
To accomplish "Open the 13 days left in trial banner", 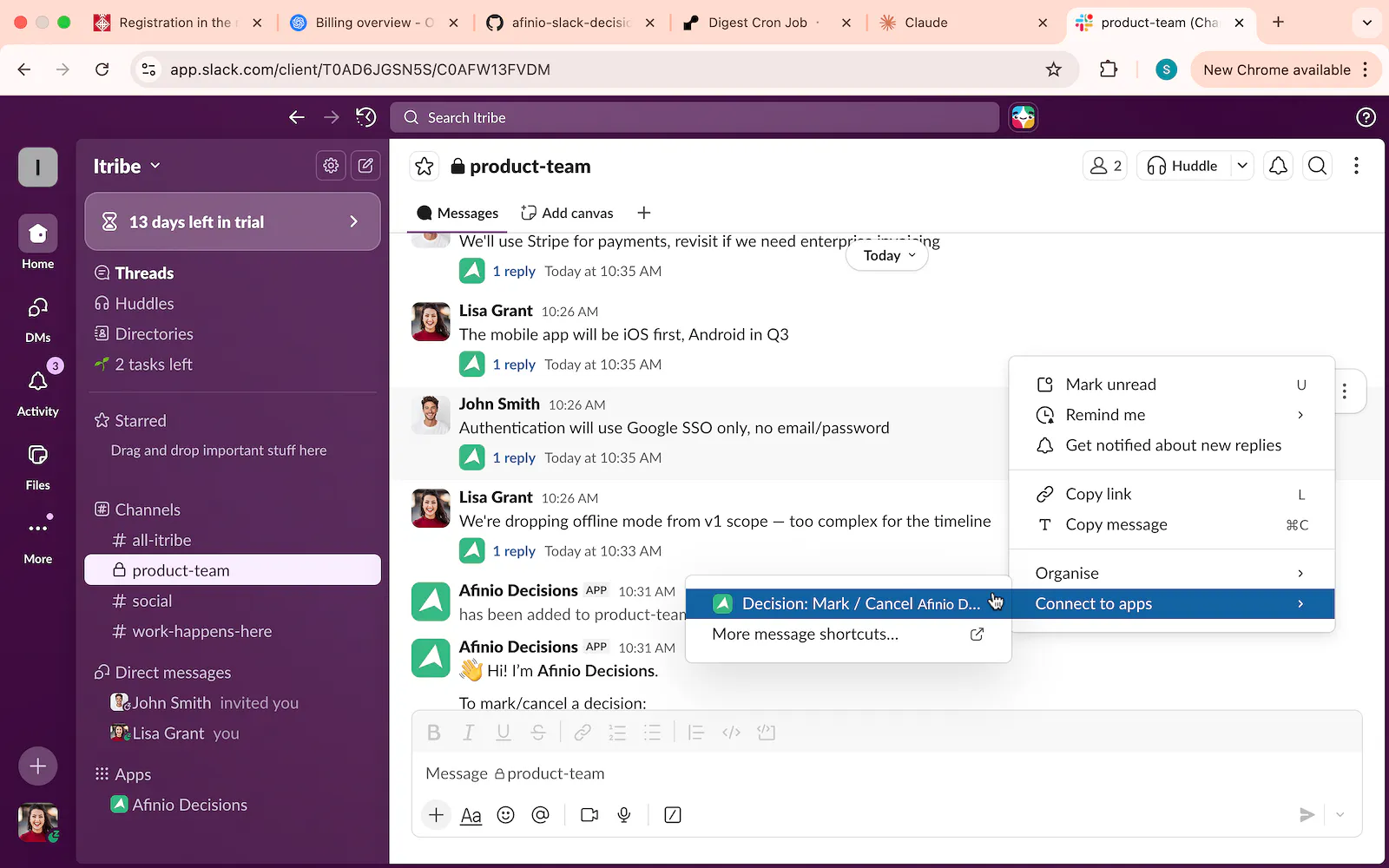I will pos(233,221).
